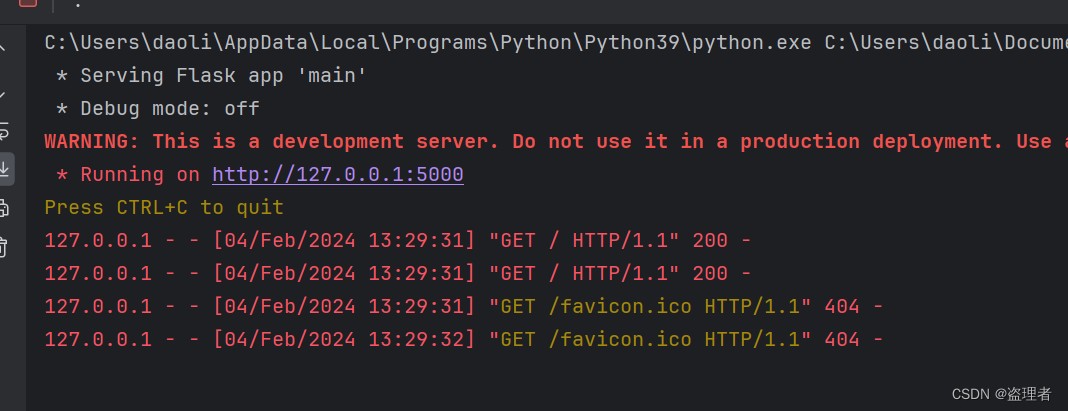Click the "Debug mode: off" line
This screenshot has height=411, width=1068.
(158, 108)
